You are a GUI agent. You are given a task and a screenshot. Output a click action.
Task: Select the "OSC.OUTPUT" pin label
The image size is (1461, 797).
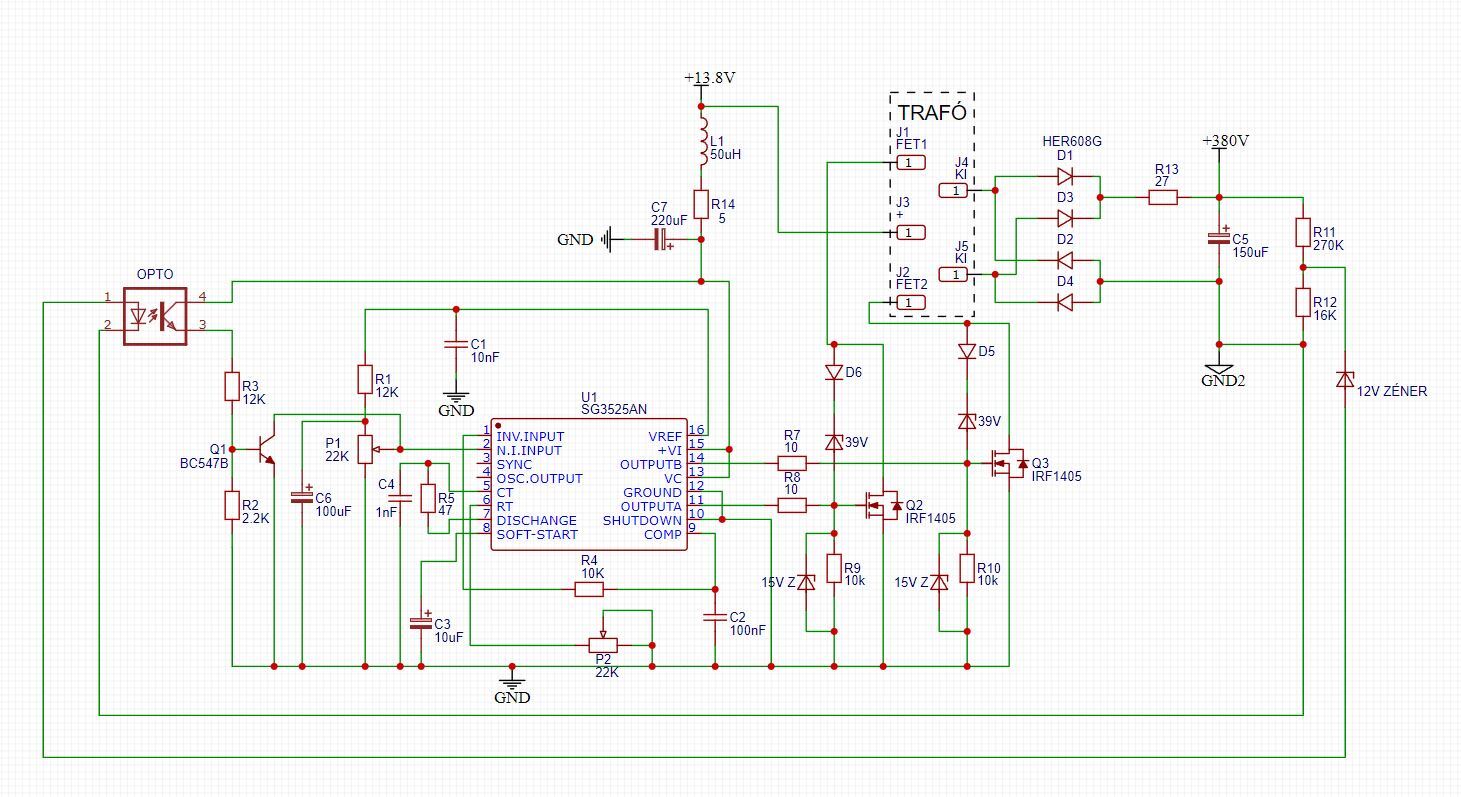539,479
